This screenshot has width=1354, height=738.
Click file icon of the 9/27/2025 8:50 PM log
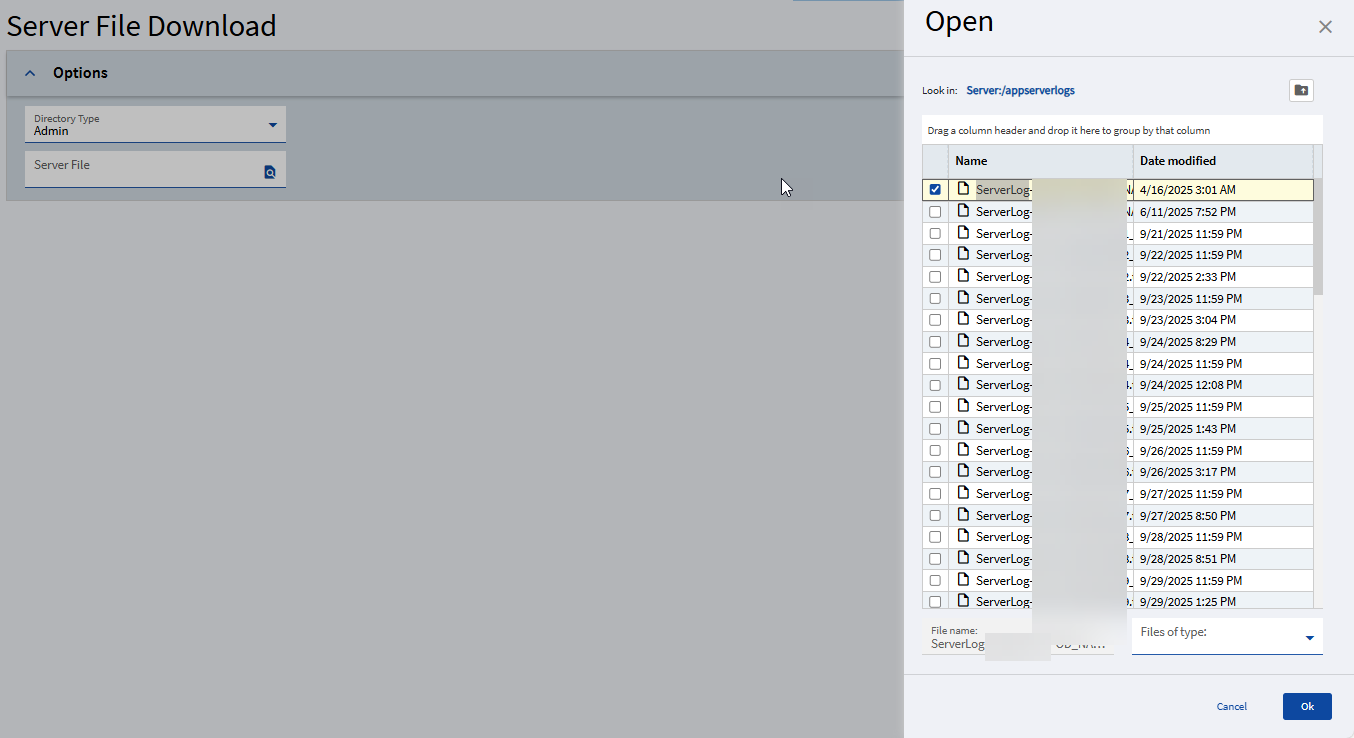[963, 514]
